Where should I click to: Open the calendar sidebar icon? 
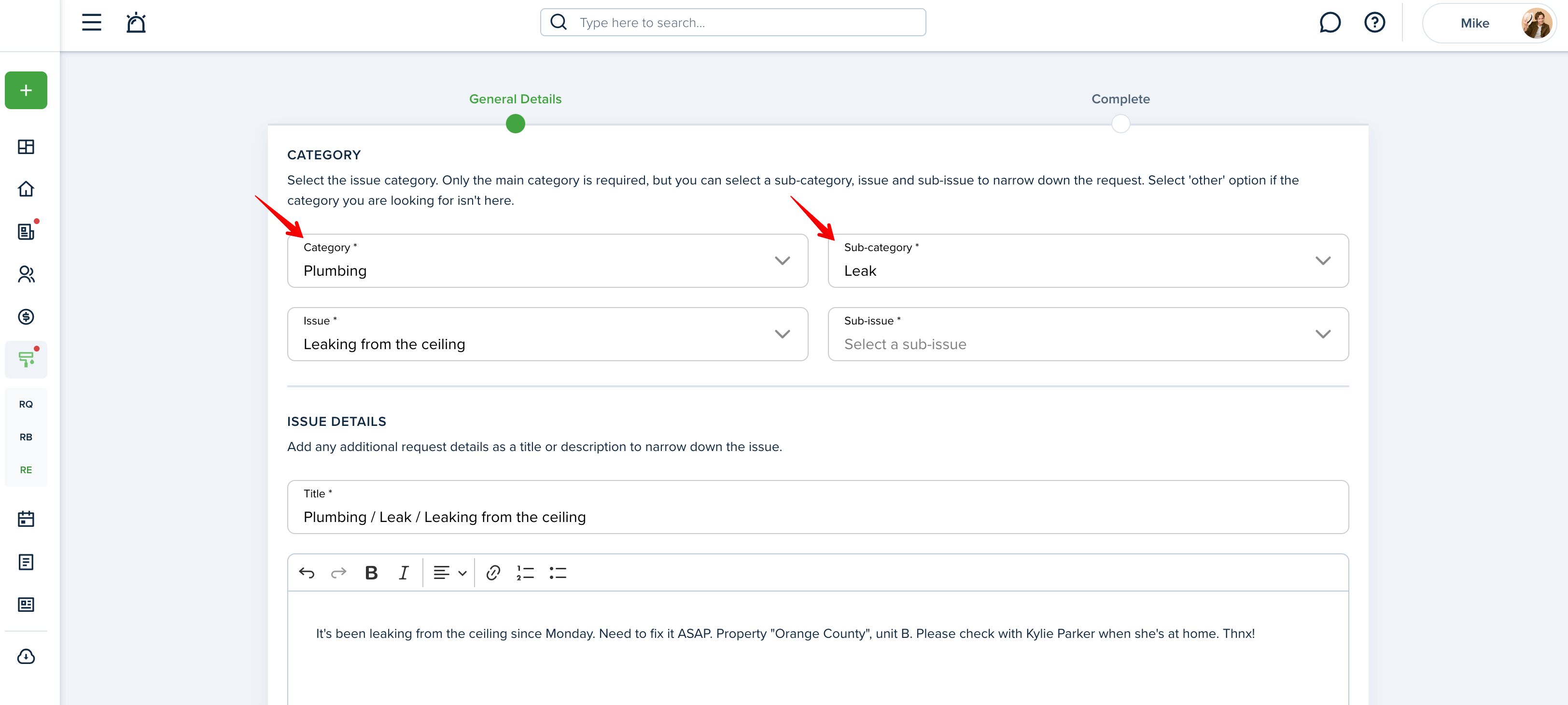(x=26, y=519)
